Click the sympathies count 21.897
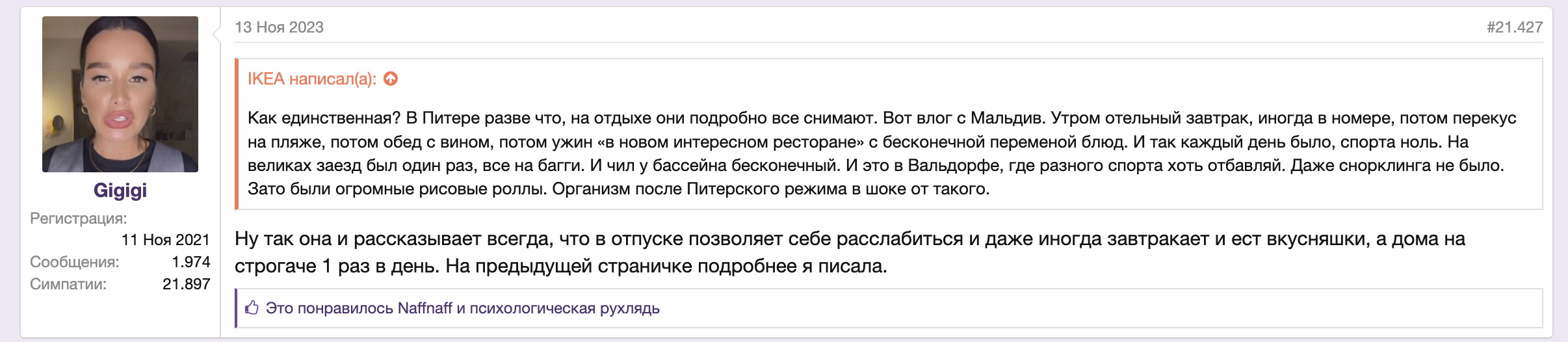Screen dimensions: 1568x342 tap(187, 284)
